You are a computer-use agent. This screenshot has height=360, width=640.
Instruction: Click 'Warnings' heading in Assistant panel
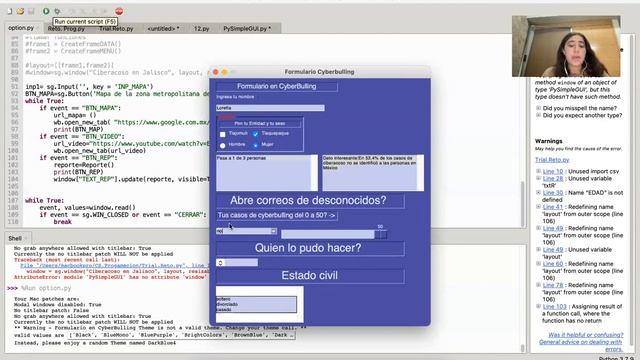coord(549,141)
